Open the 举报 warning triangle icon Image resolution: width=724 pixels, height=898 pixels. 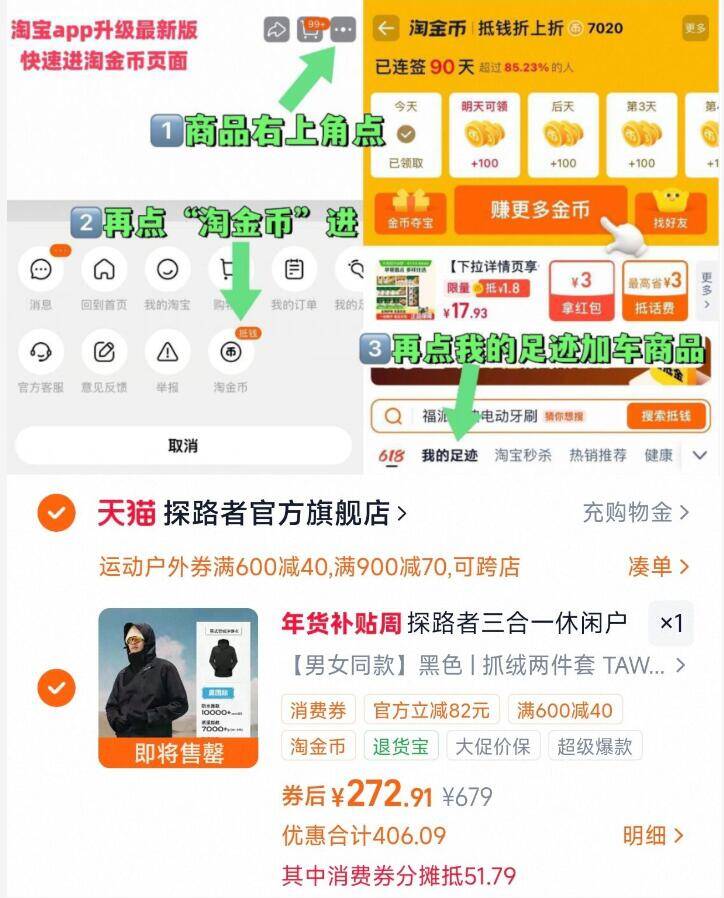(167, 352)
